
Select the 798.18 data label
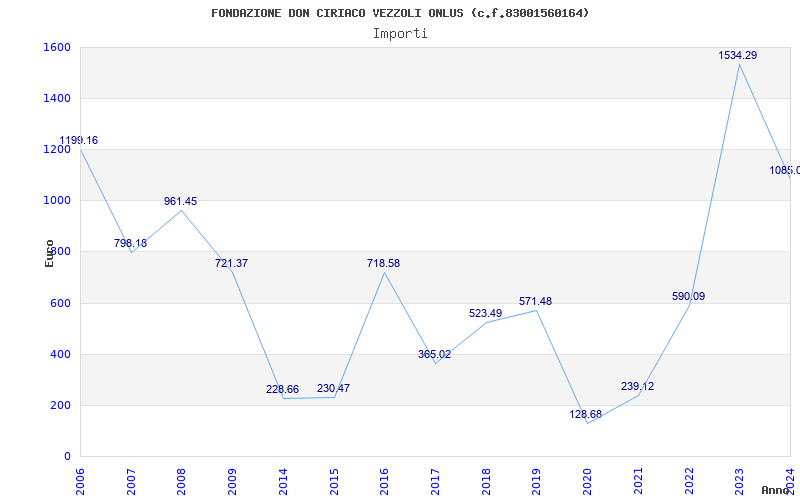point(130,243)
